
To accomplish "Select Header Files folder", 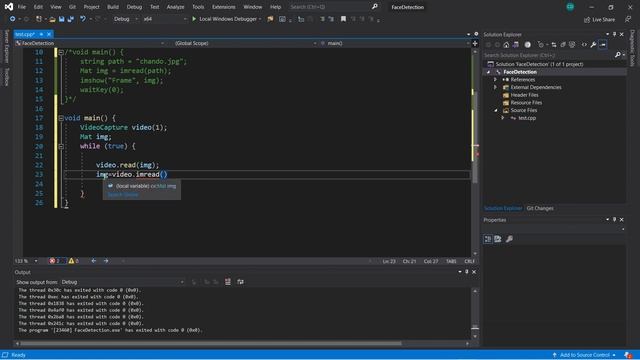I will (x=524, y=95).
